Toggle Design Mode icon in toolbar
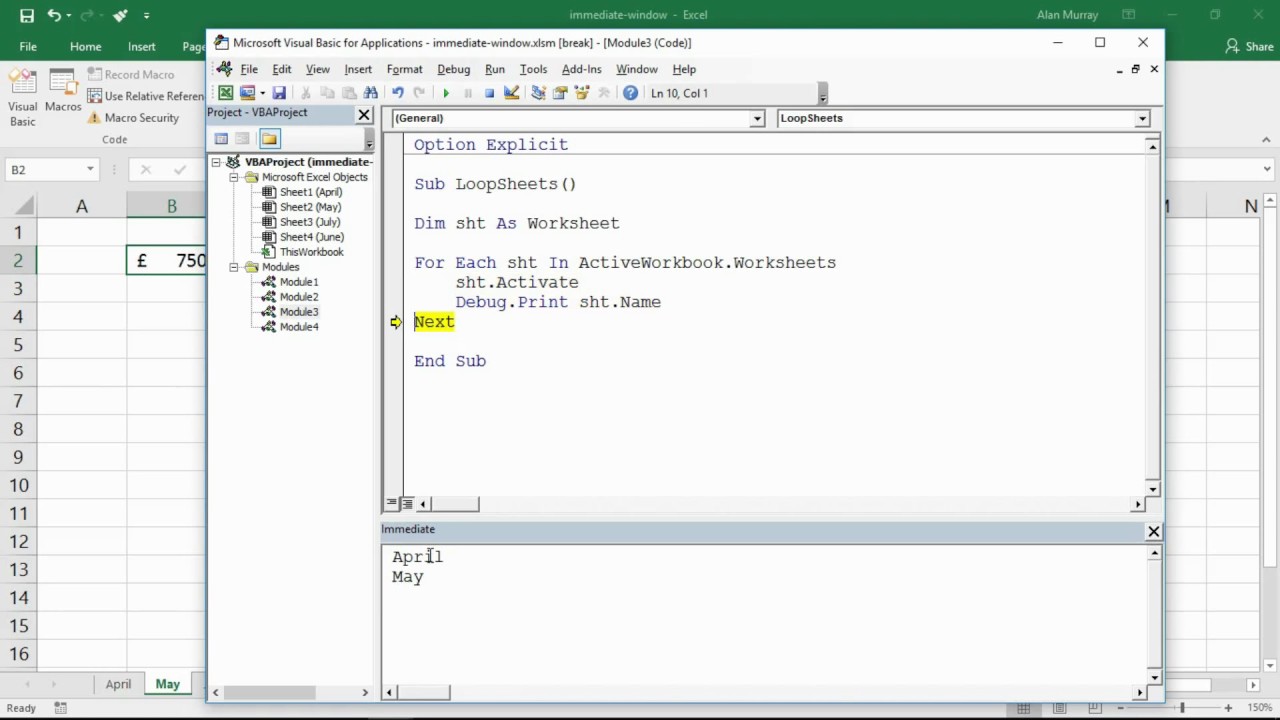The image size is (1280, 720). 512,93
